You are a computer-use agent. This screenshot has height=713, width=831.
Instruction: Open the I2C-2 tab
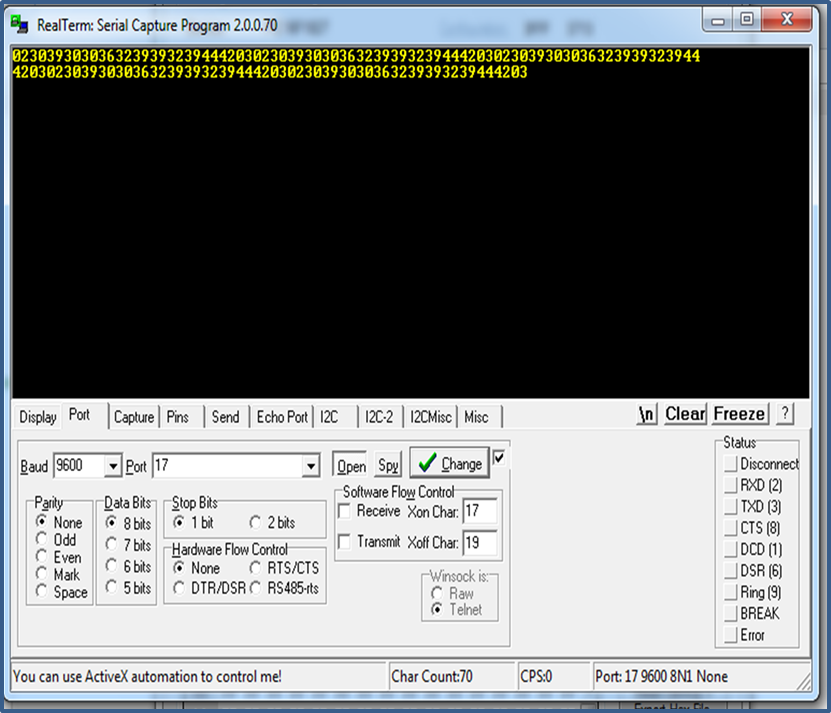(379, 417)
